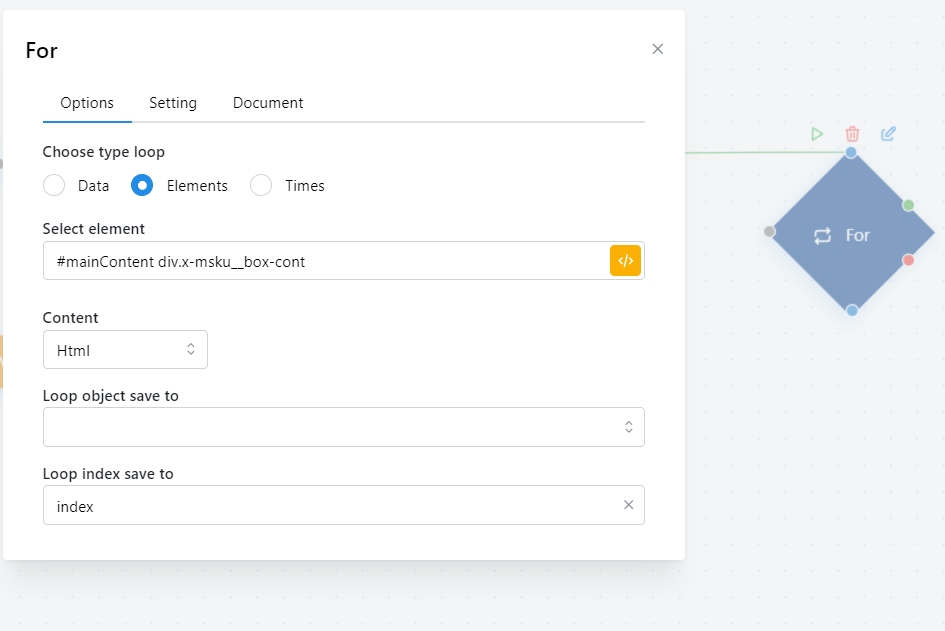Switch to the Setting tab

173,103
